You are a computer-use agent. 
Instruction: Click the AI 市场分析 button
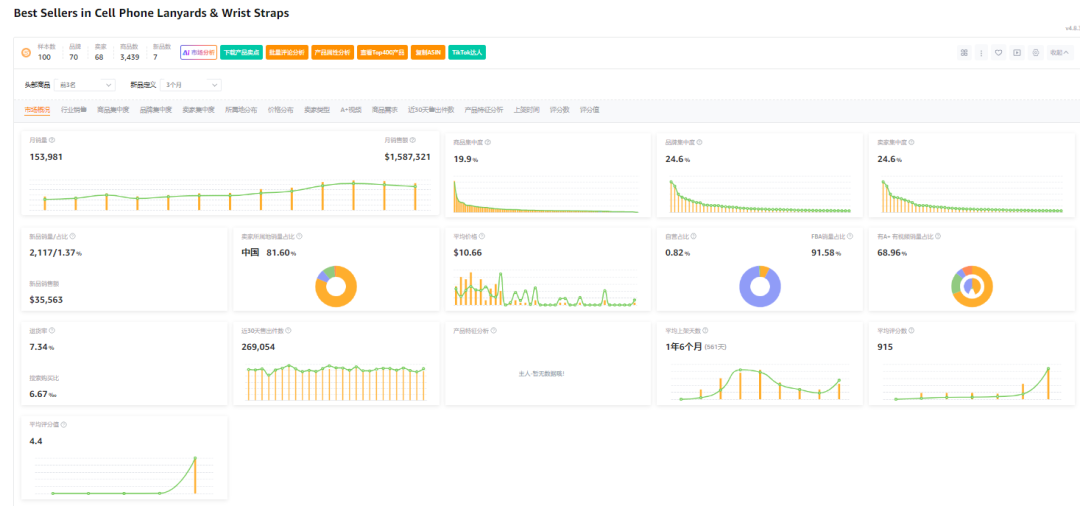(198, 52)
